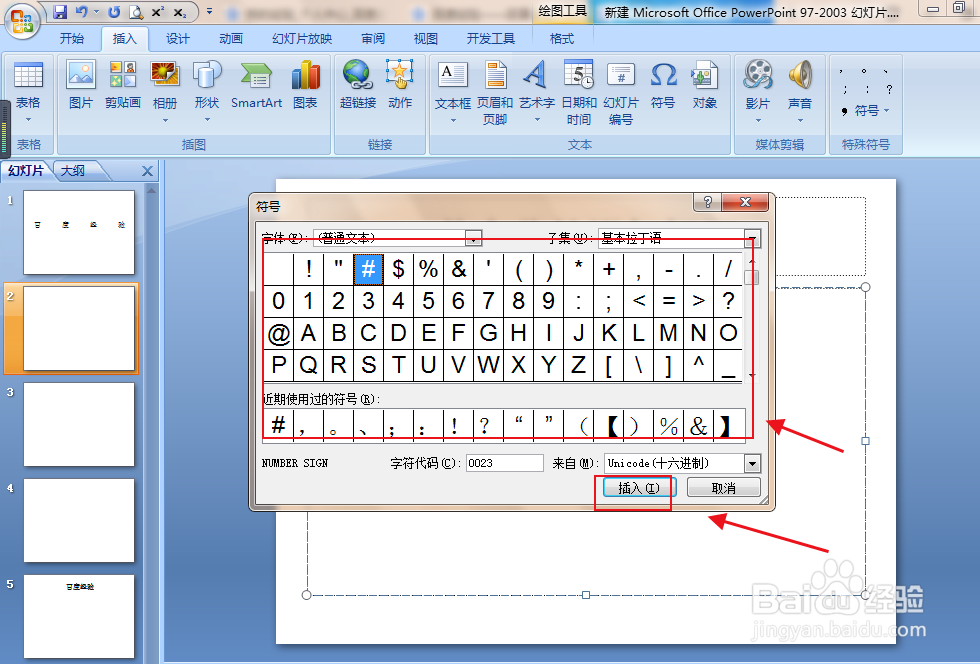The height and width of the screenshot is (664, 980).
Task: Open photo album (相册) tool
Action: click(165, 91)
